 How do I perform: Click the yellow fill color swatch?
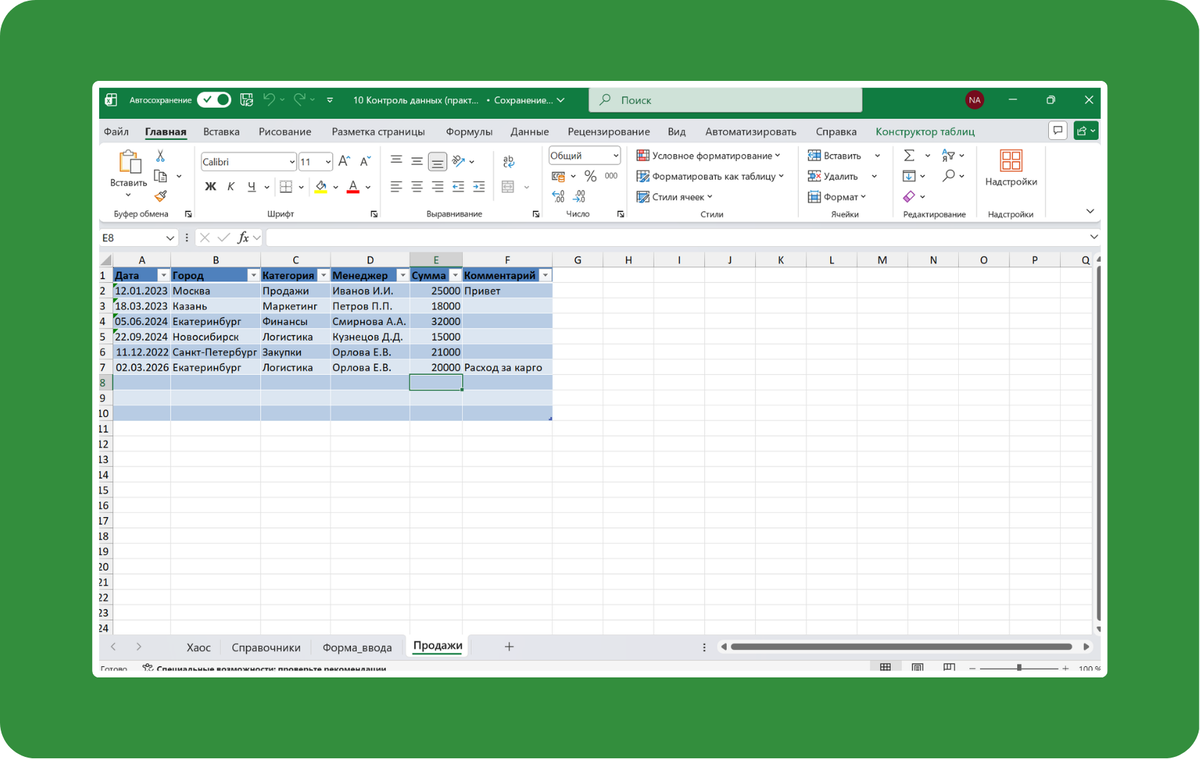click(320, 187)
